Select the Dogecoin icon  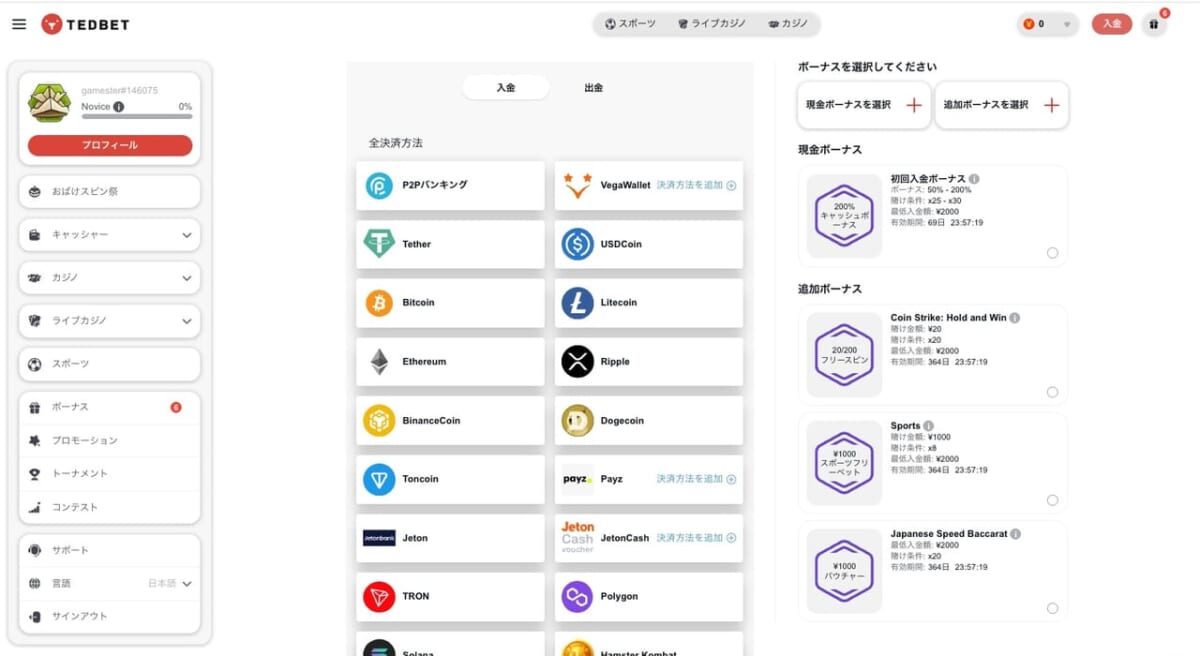pos(577,421)
